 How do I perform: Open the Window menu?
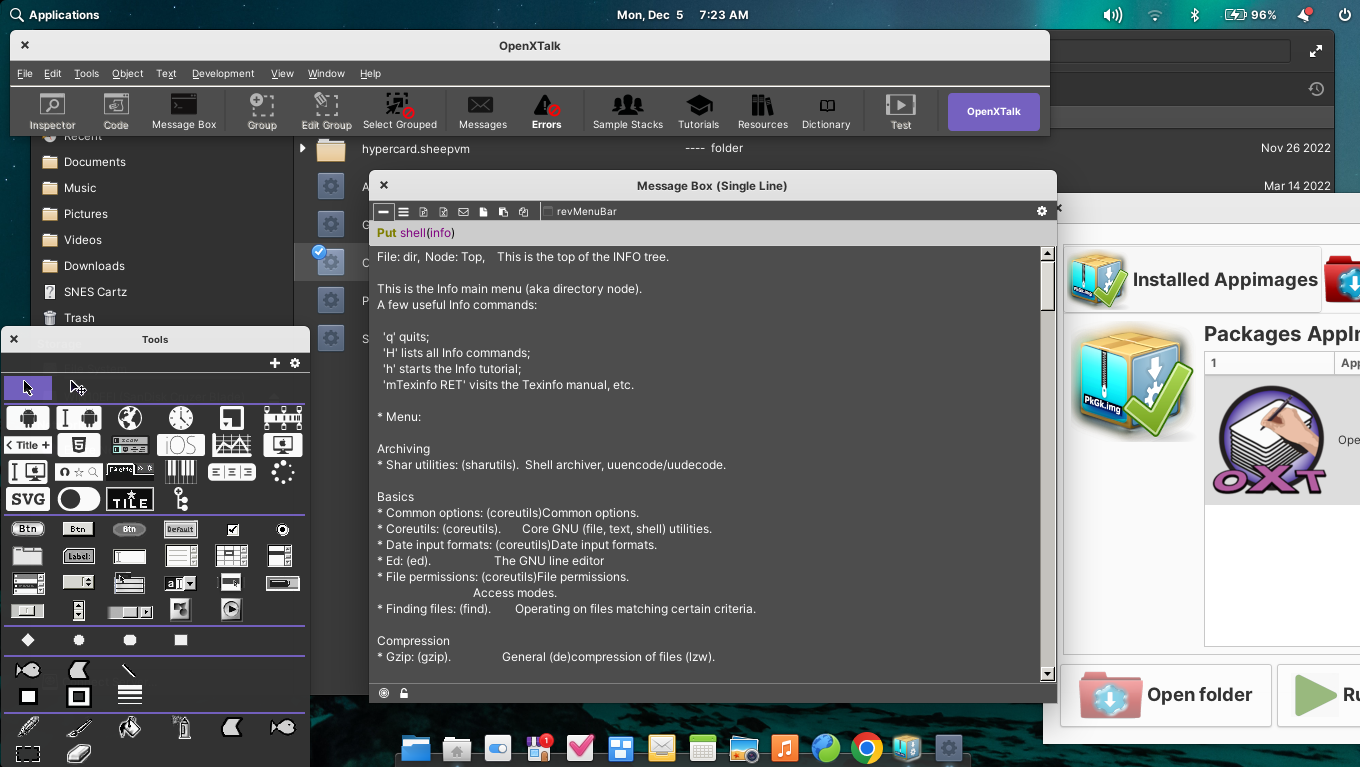(x=326, y=73)
